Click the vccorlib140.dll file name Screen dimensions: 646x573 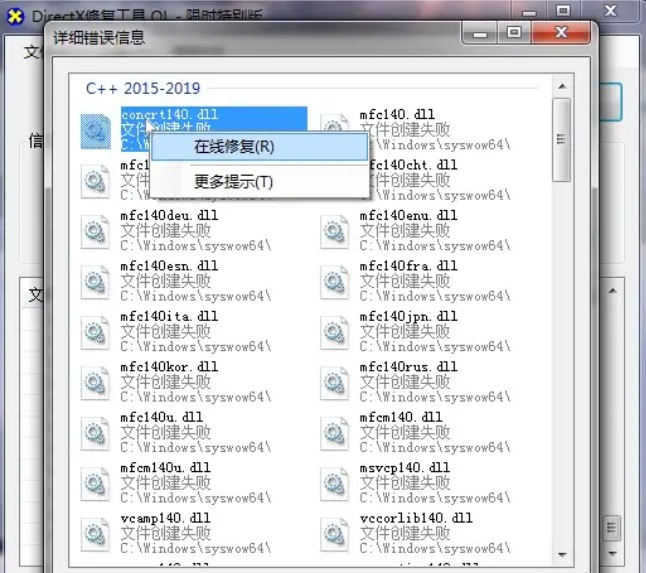[x=416, y=518]
